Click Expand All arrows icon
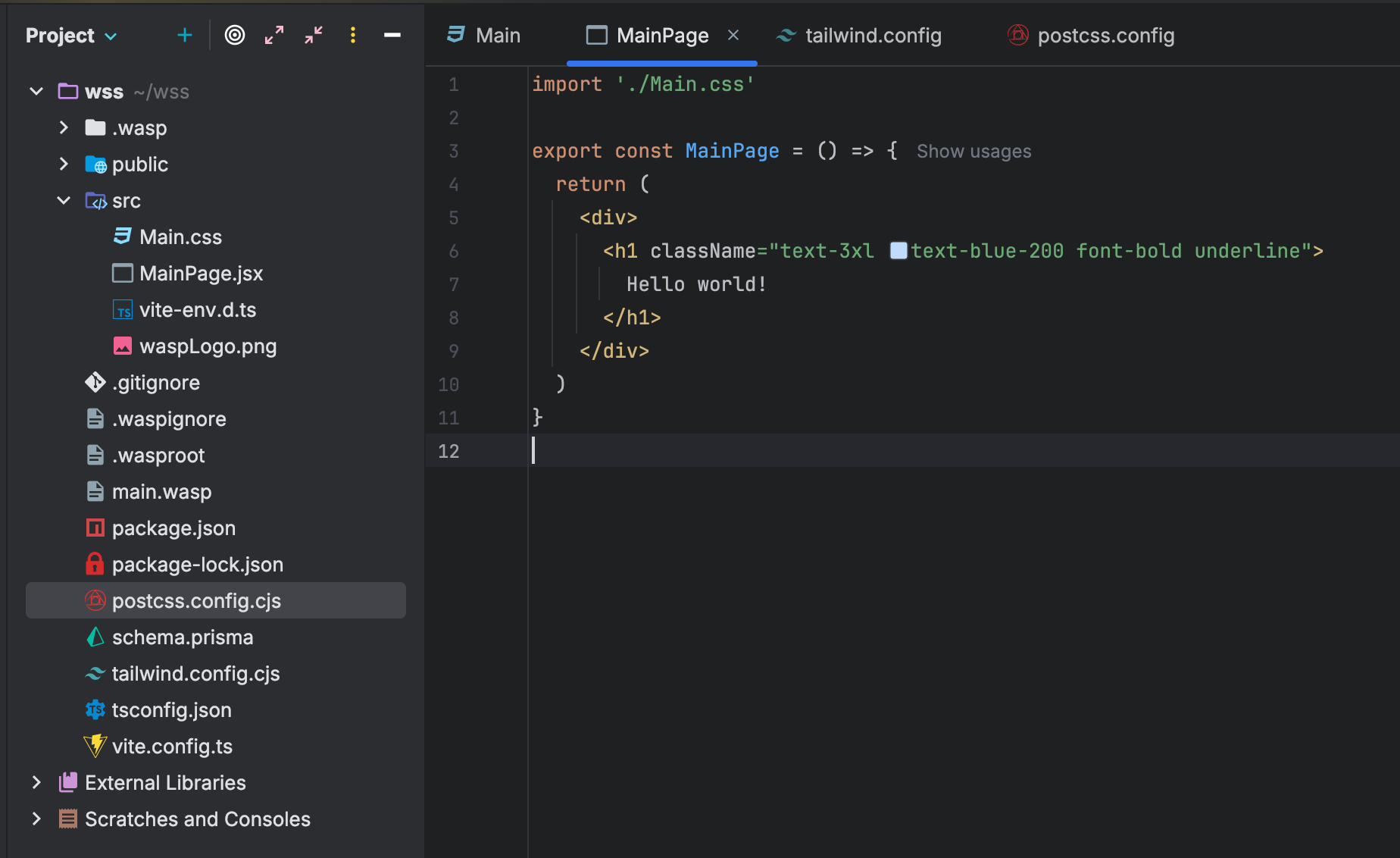 click(274, 35)
